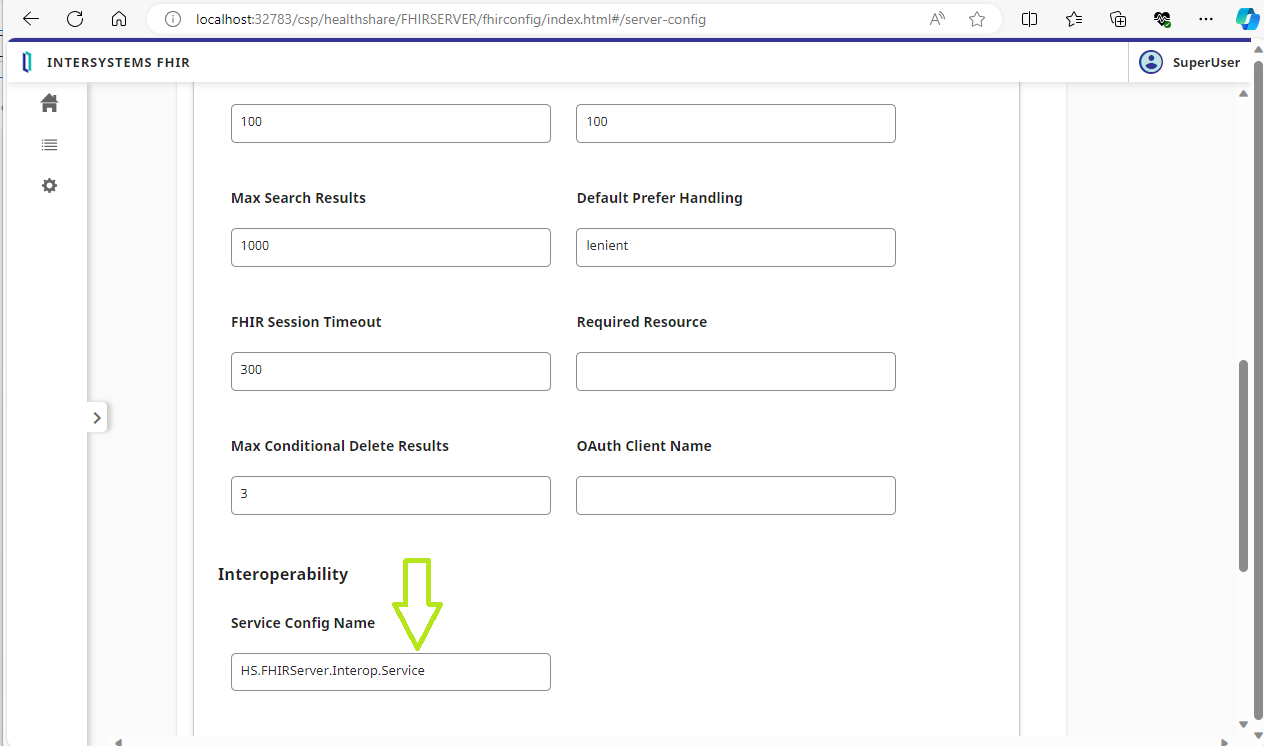Open the settings gear in sidebar
The width and height of the screenshot is (1264, 746).
(x=49, y=186)
